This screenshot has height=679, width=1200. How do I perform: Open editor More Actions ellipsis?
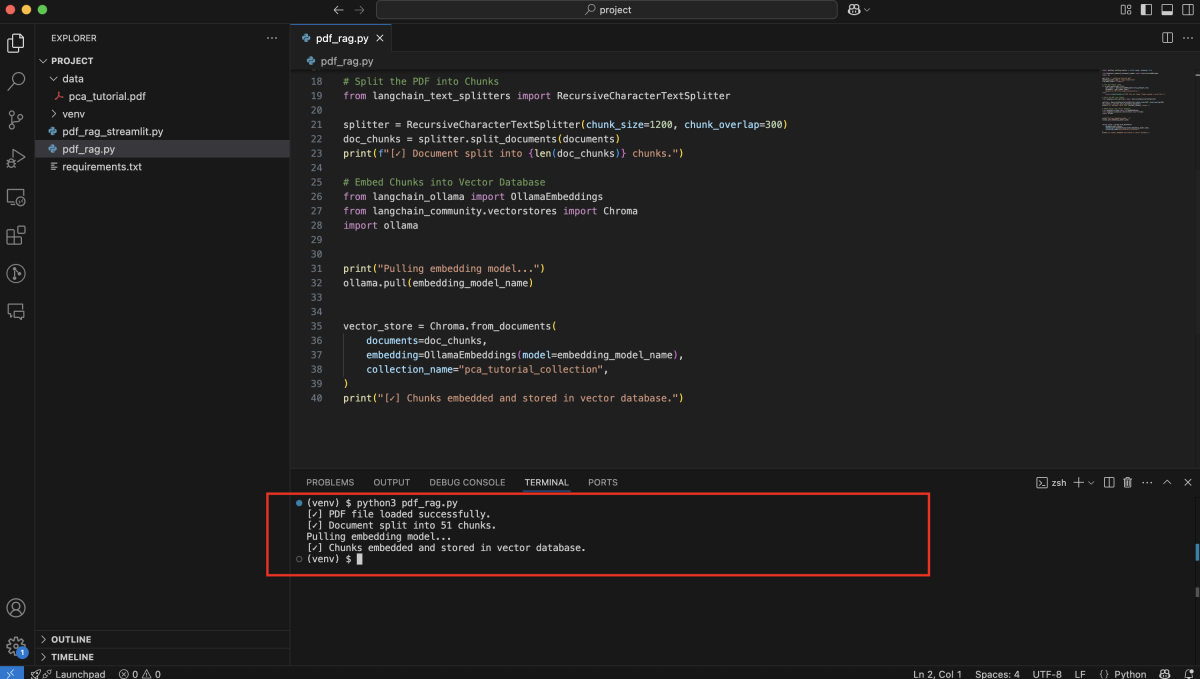tap(1186, 38)
